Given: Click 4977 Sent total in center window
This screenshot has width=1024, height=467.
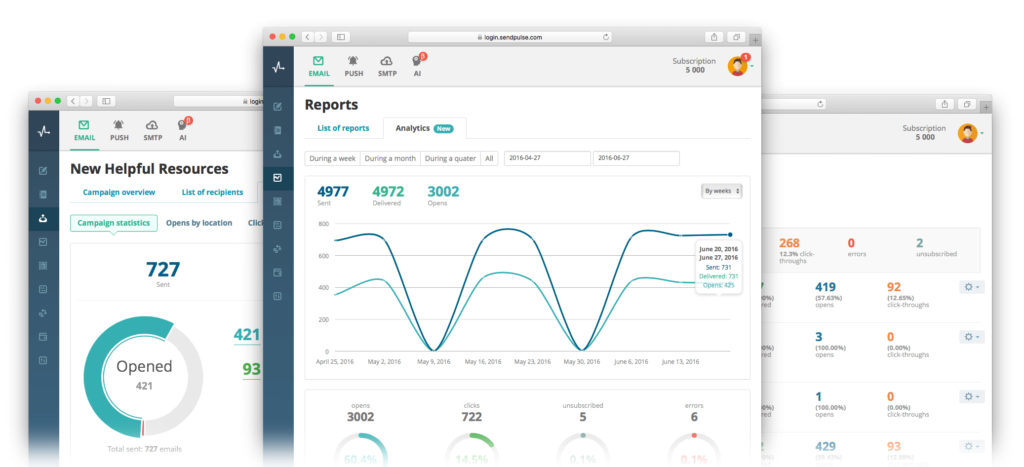Looking at the screenshot, I should (x=333, y=195).
